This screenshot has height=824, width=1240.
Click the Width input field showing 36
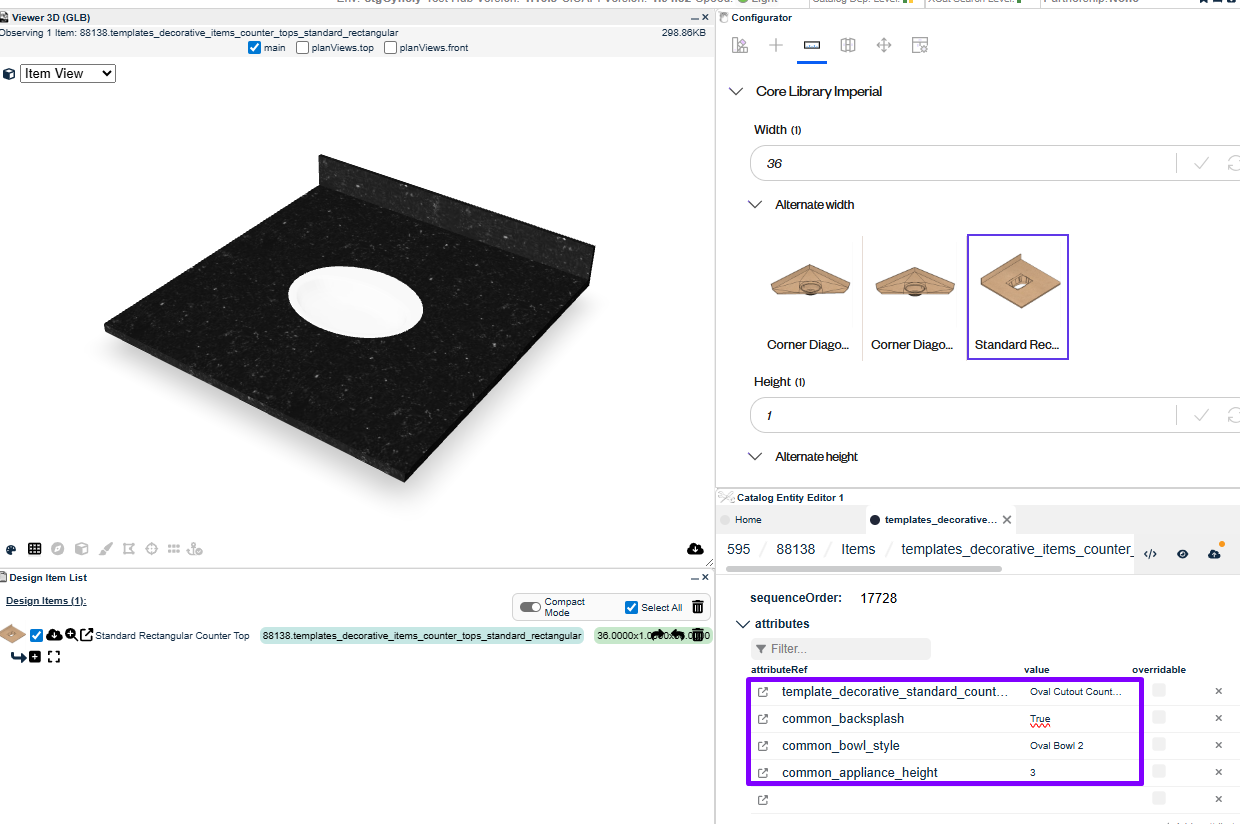pos(965,163)
